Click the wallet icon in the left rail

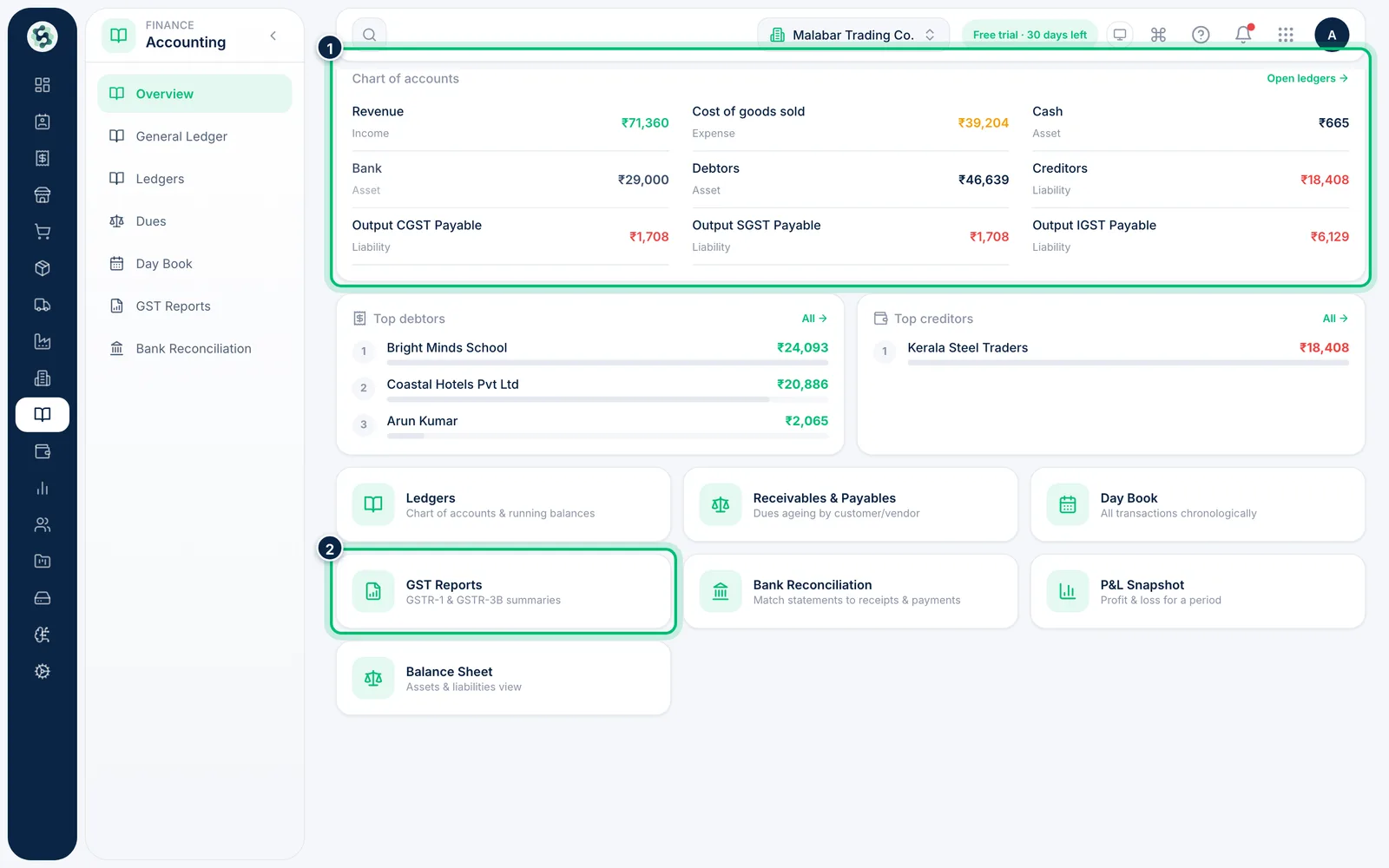click(42, 451)
